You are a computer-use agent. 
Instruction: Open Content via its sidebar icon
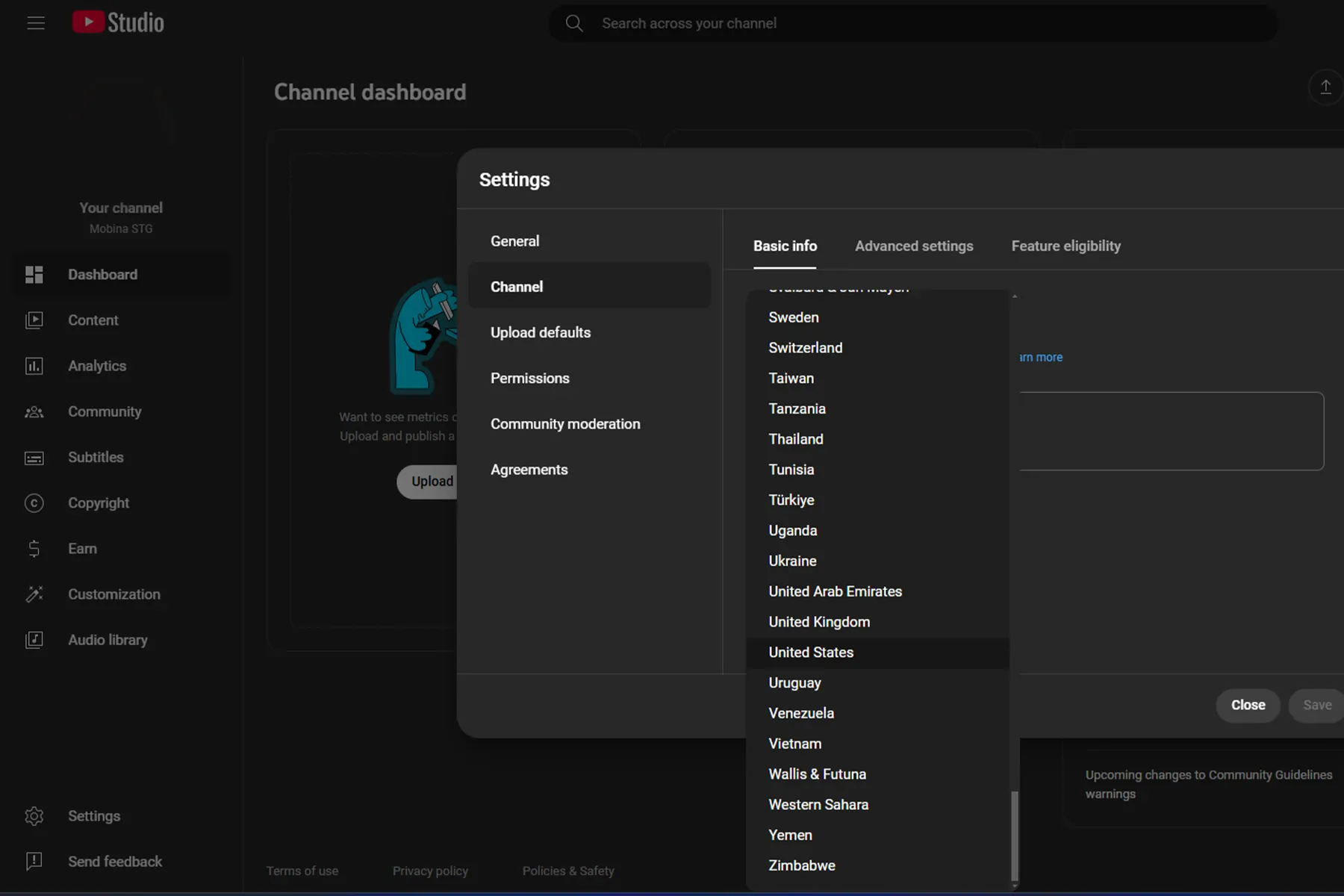pos(34,320)
